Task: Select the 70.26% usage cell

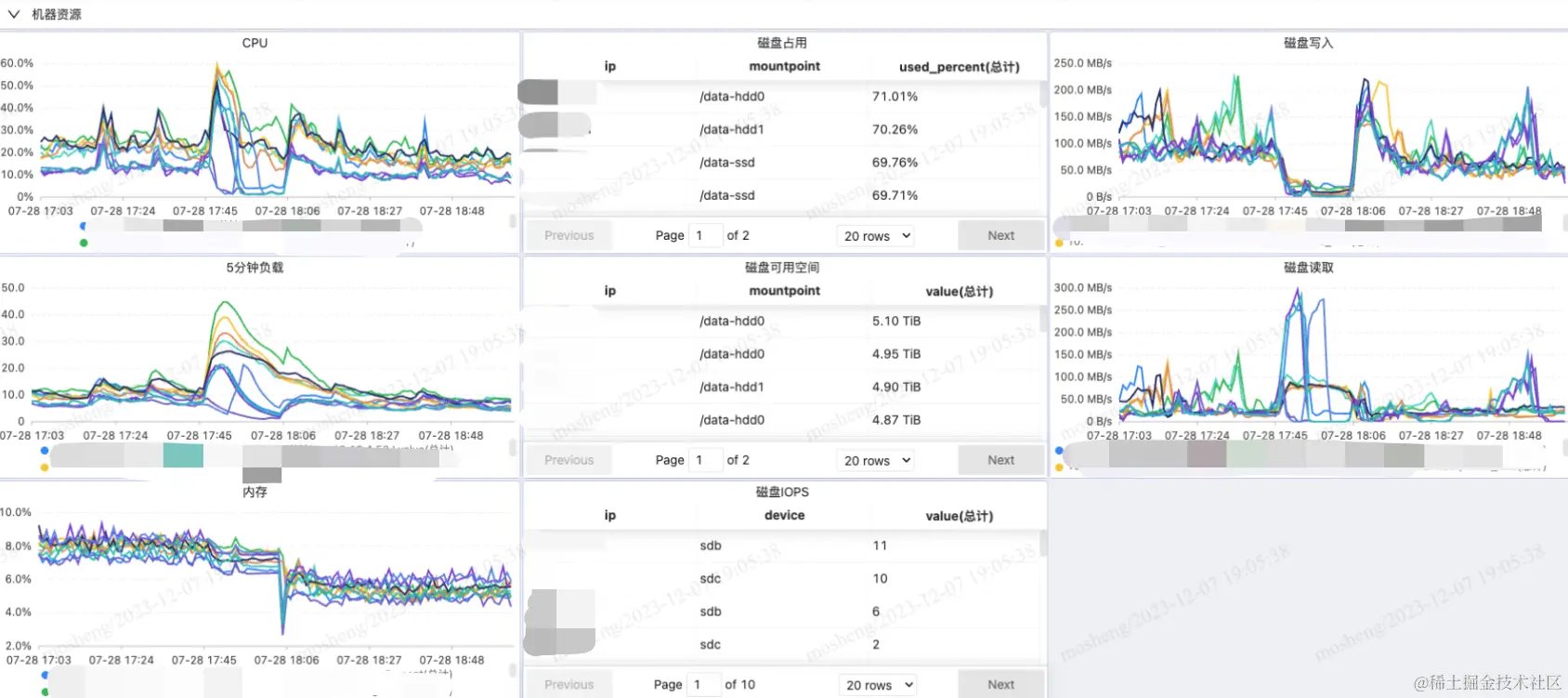Action: [895, 129]
